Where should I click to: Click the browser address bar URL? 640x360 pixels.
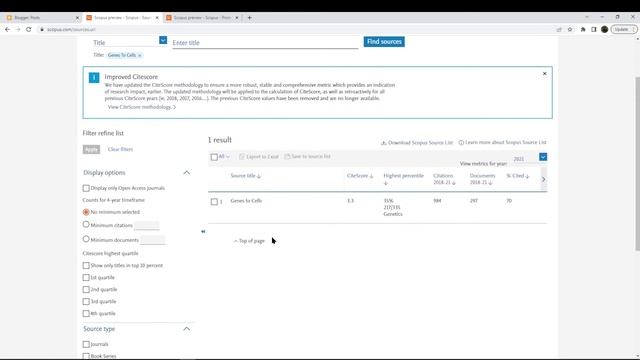pos(71,30)
